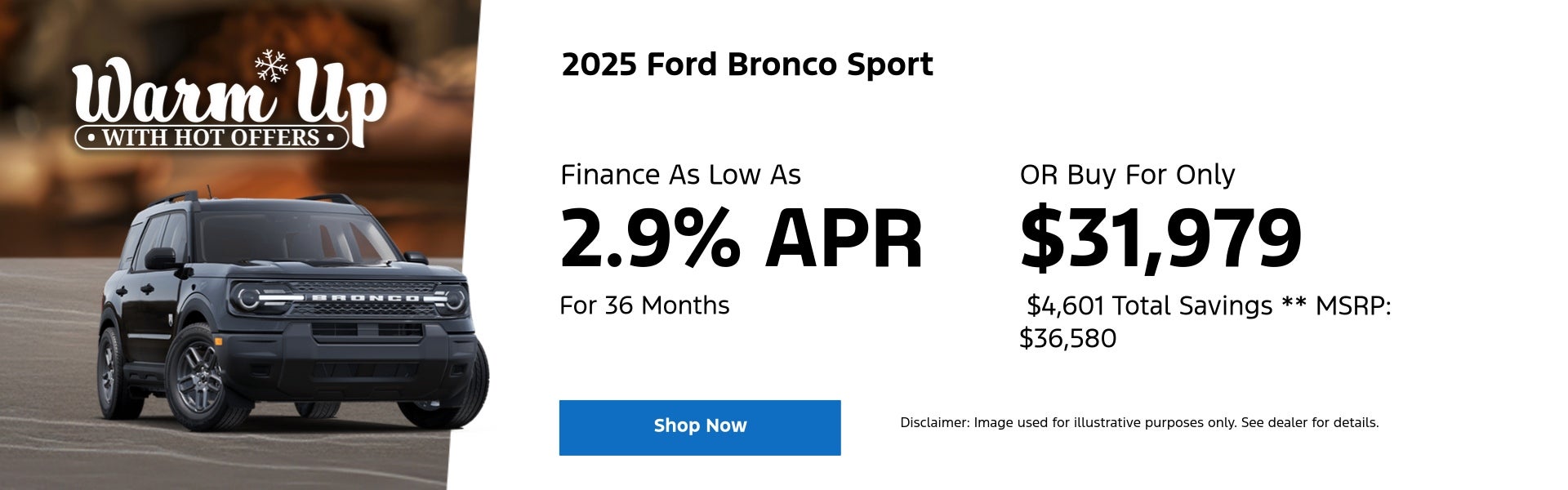The image size is (1568, 490).
Task: Select the OR Buy For Only label
Action: pyautogui.click(x=1127, y=175)
